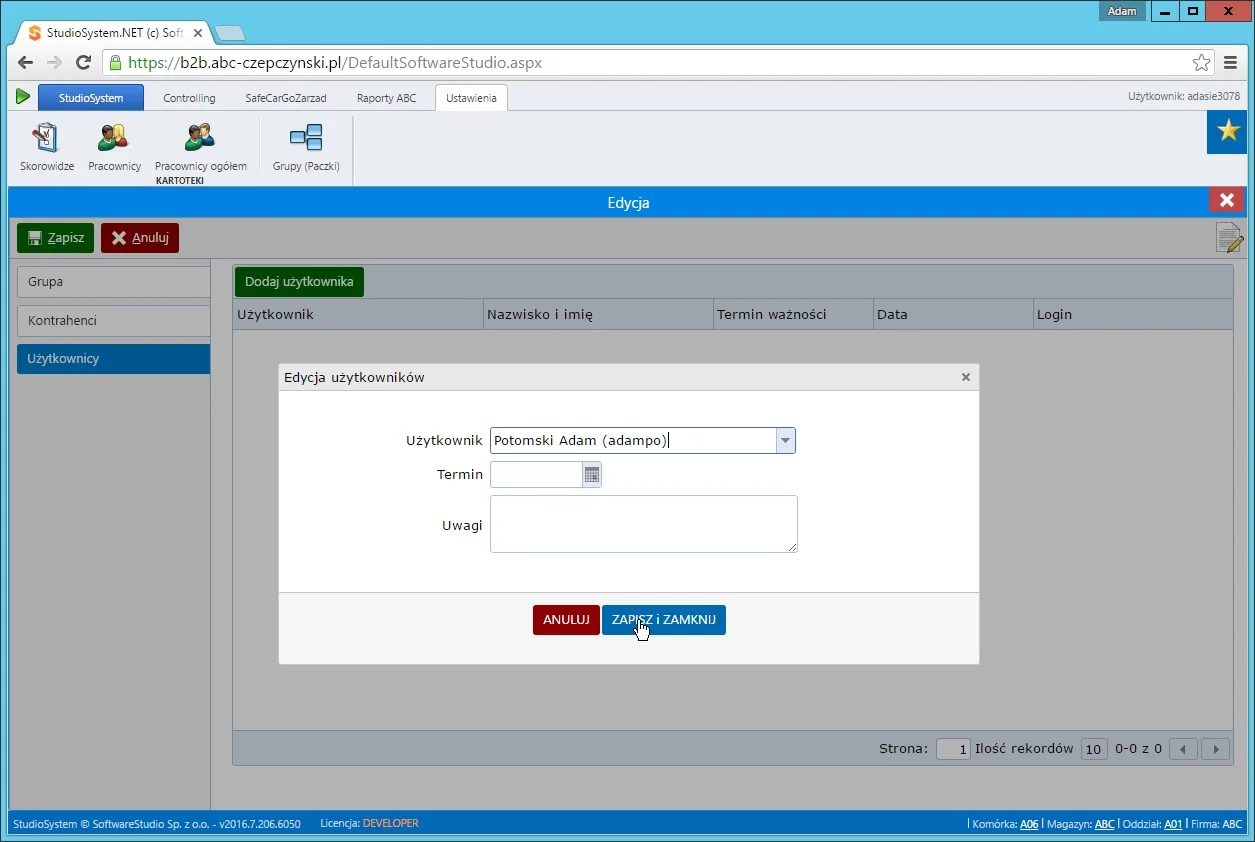Viewport: 1255px width, 842px height.
Task: Click the Termin date input field
Action: [537, 475]
